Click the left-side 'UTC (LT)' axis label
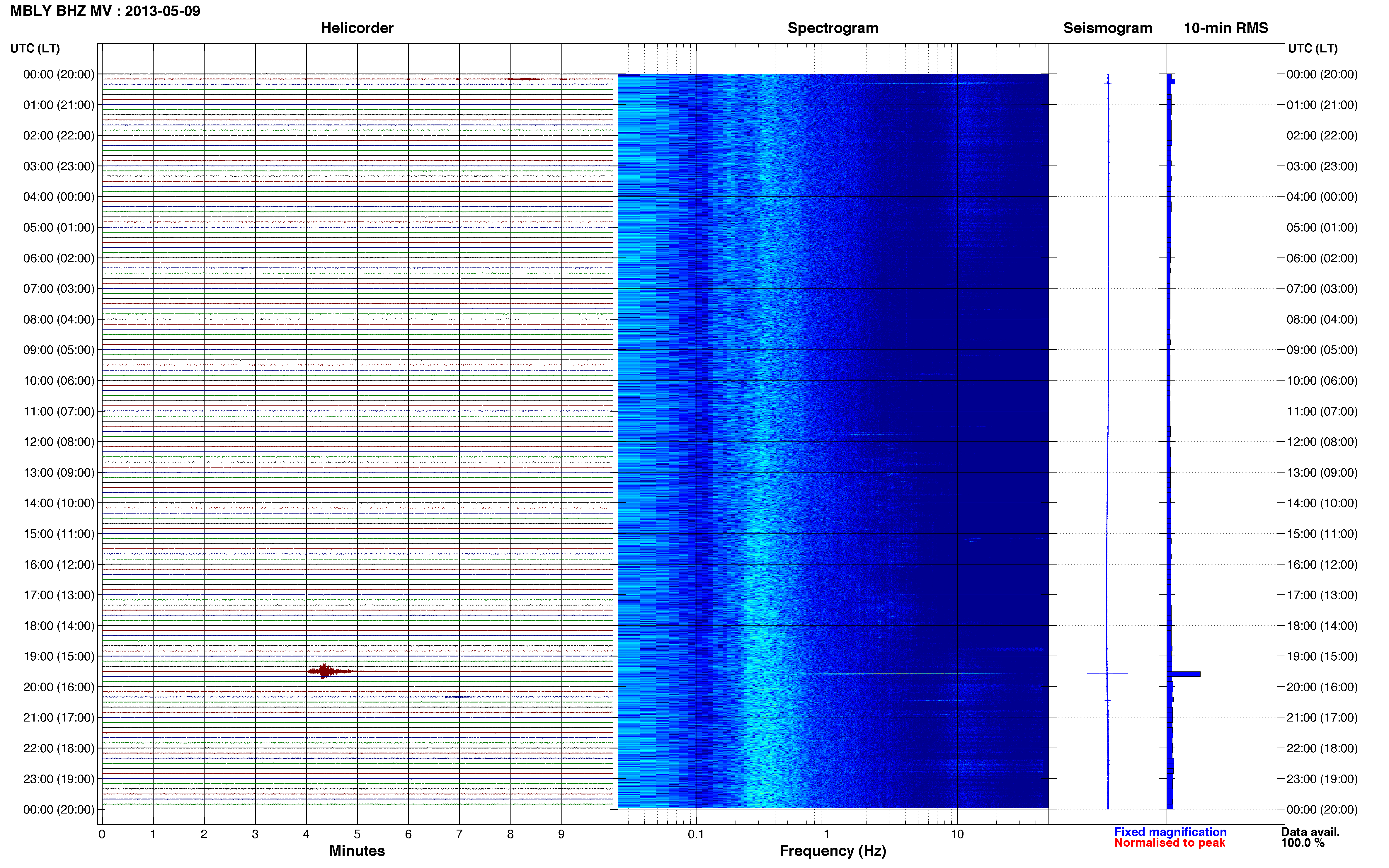The image size is (1389, 868). [35, 48]
